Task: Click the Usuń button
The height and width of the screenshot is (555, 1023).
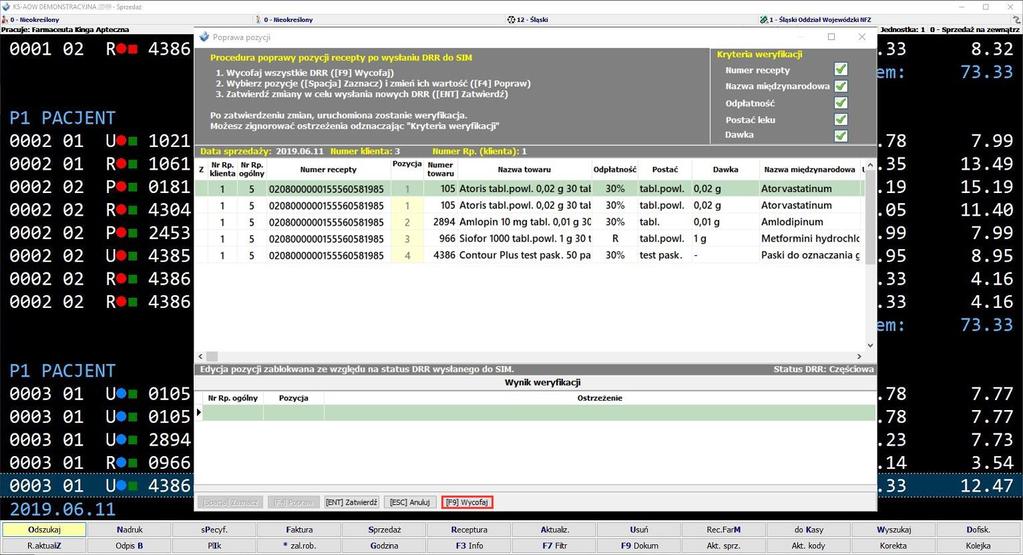Action: (x=639, y=530)
